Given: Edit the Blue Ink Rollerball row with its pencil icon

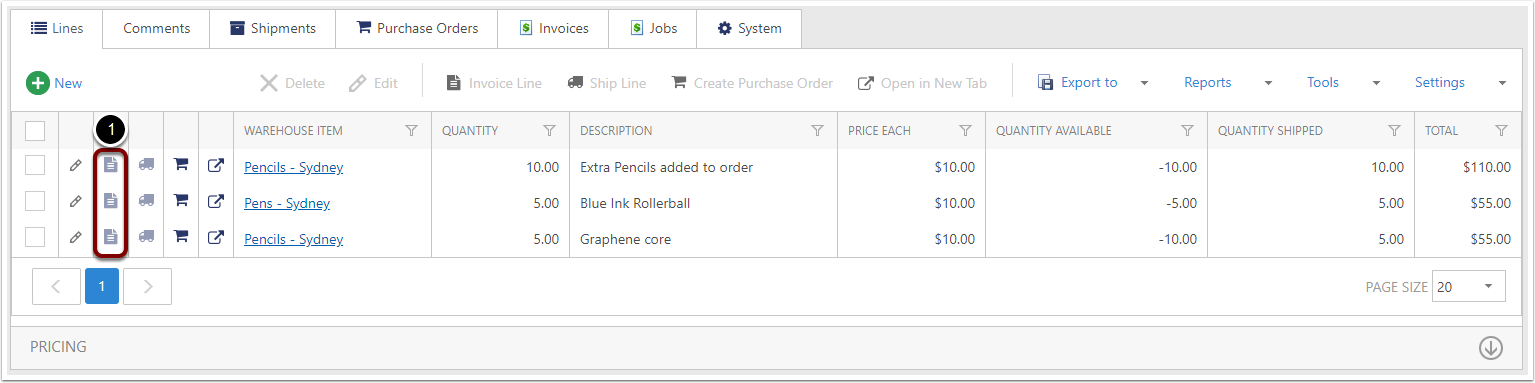Looking at the screenshot, I should (x=76, y=202).
